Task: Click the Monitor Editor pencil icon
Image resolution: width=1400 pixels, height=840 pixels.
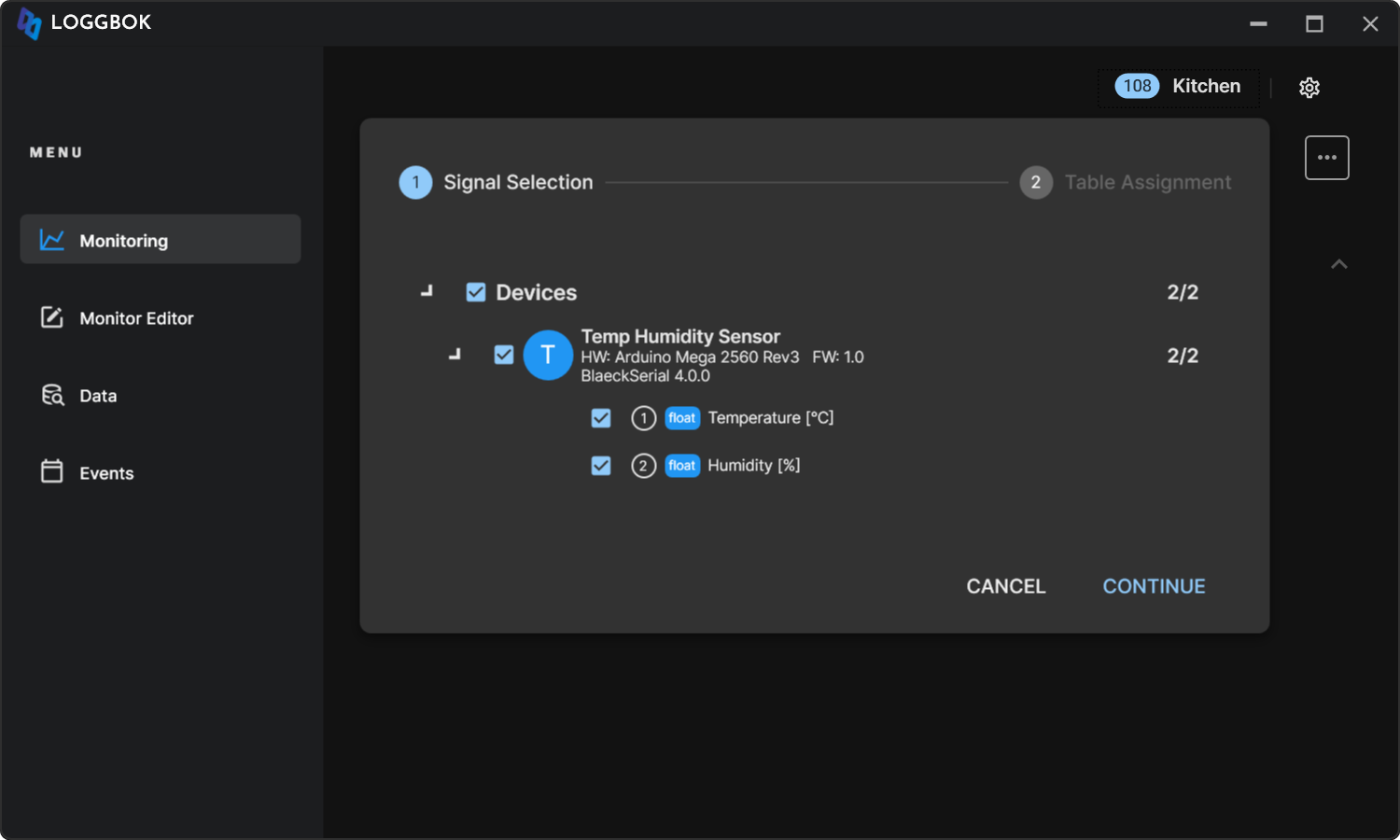Action: (x=52, y=317)
